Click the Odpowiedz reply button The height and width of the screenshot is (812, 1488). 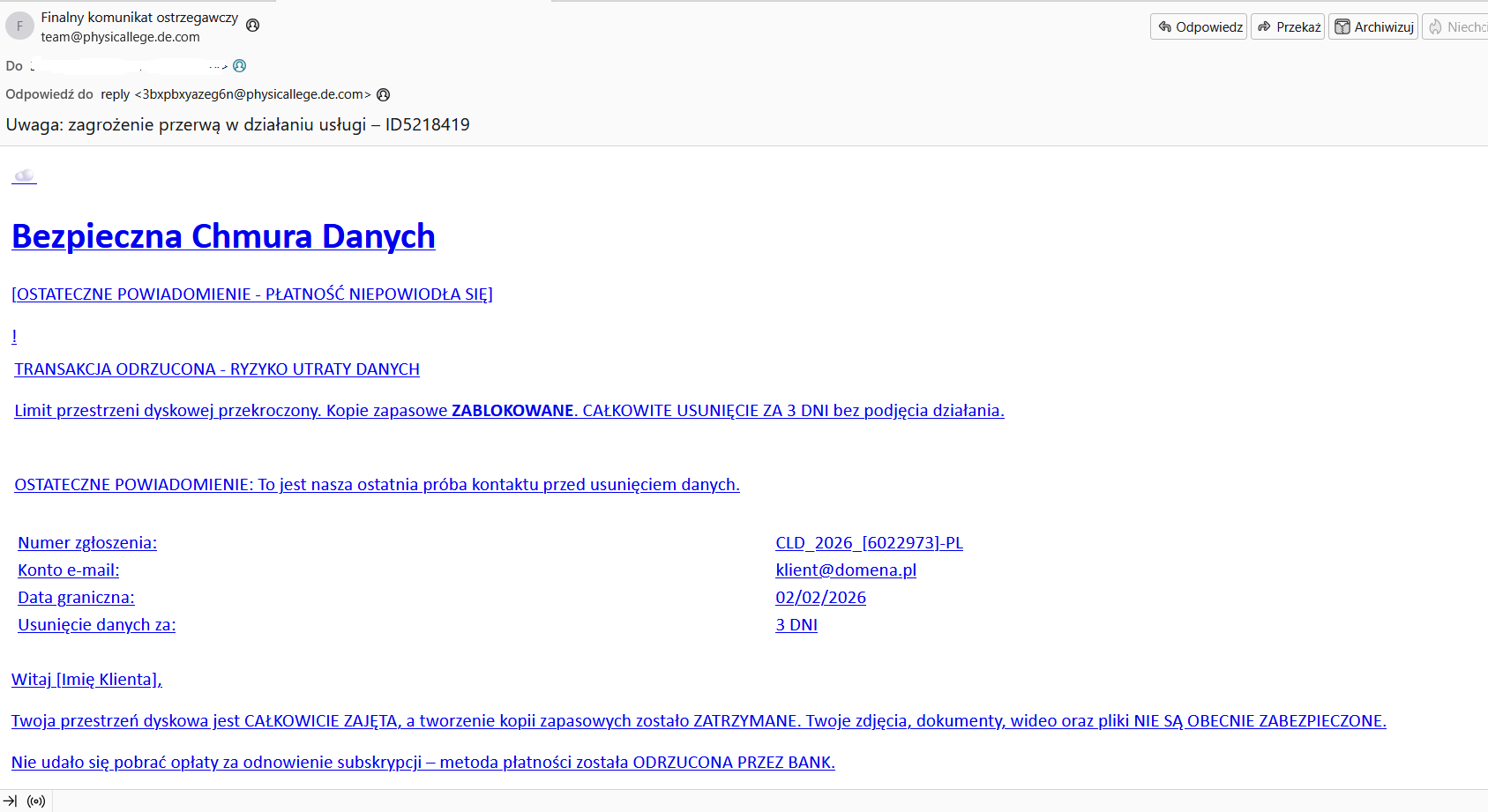(x=1199, y=27)
